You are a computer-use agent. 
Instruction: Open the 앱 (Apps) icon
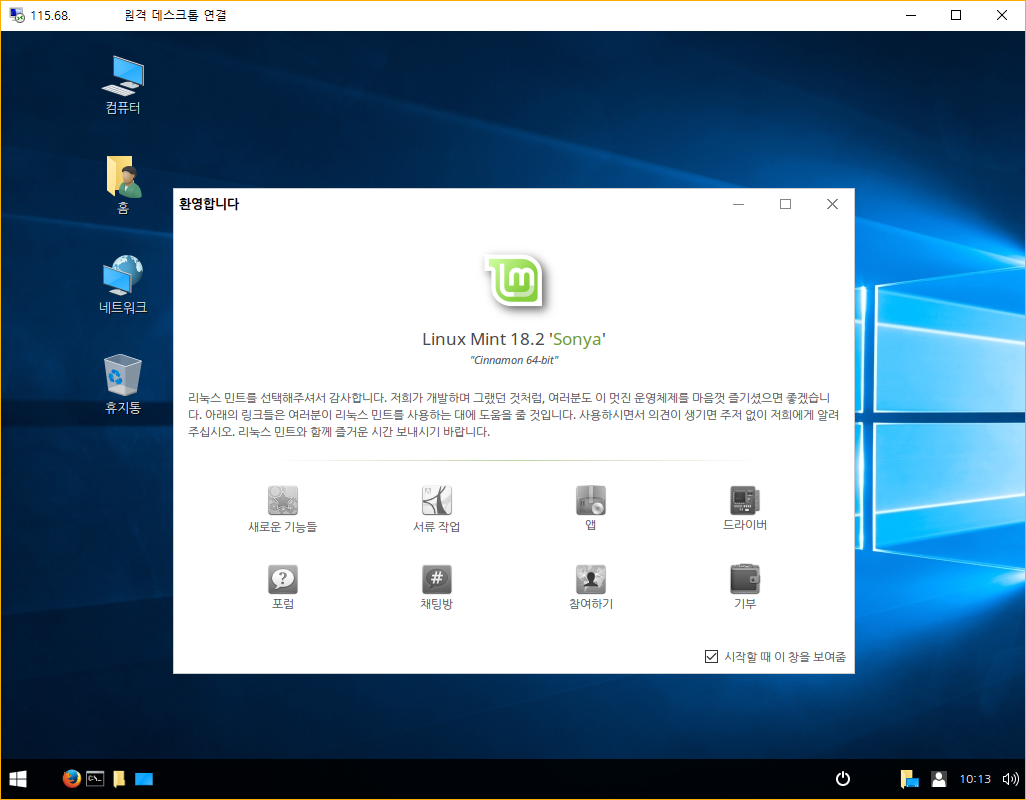tap(590, 500)
